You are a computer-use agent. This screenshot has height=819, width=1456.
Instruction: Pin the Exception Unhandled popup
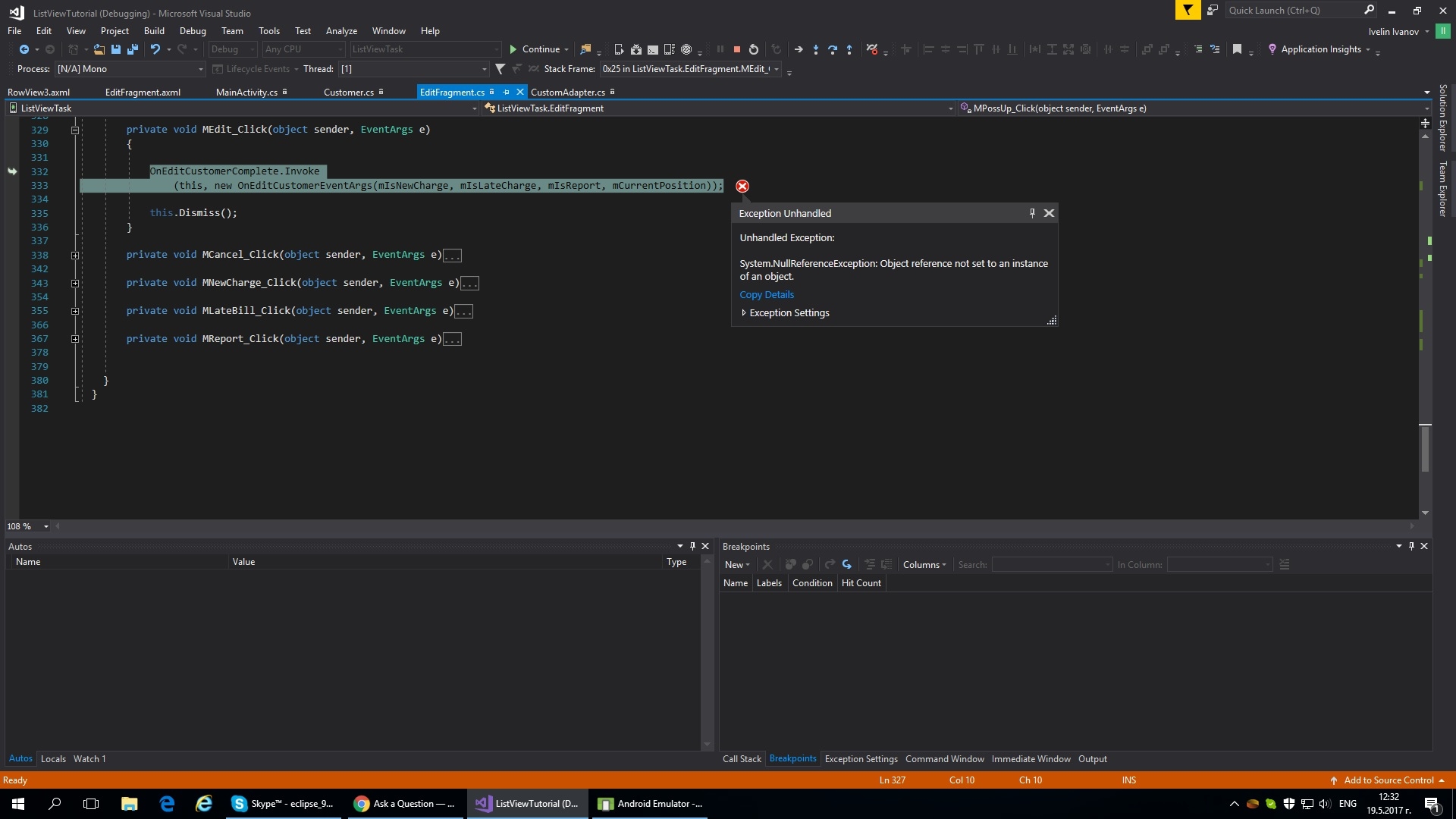(x=1032, y=213)
